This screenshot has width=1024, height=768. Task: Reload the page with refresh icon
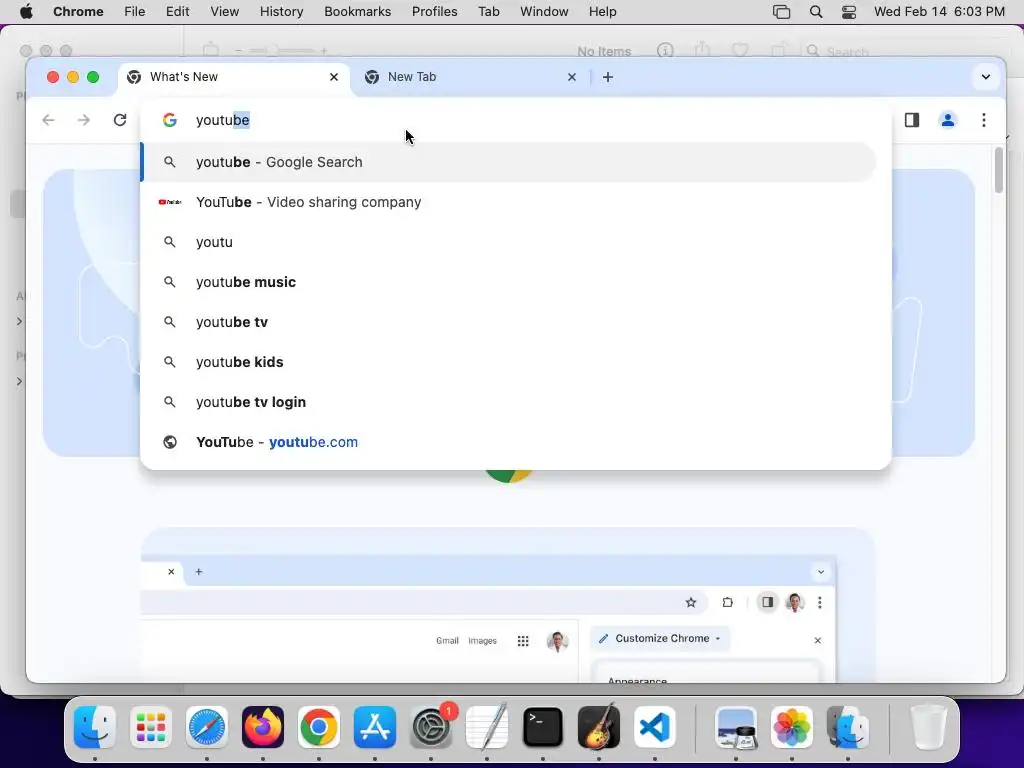[x=120, y=120]
